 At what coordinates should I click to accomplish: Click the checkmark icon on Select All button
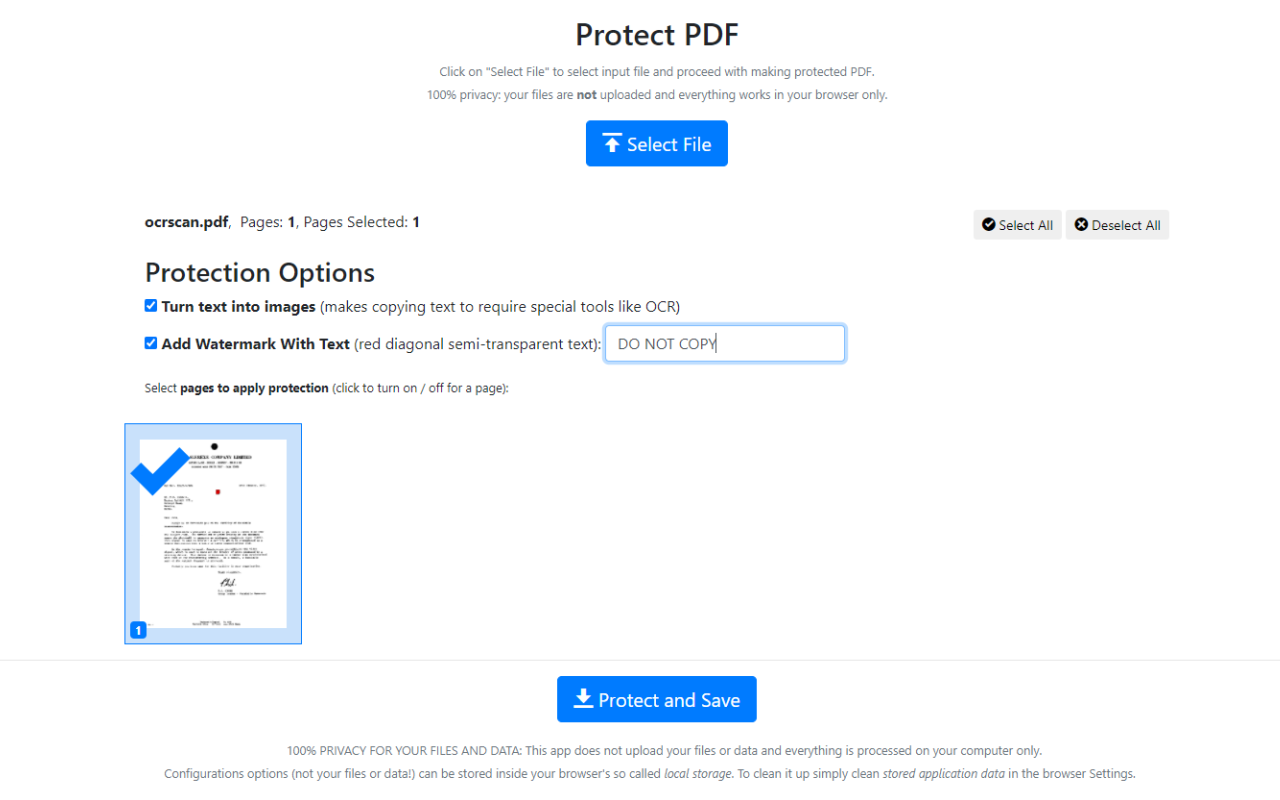pos(991,224)
